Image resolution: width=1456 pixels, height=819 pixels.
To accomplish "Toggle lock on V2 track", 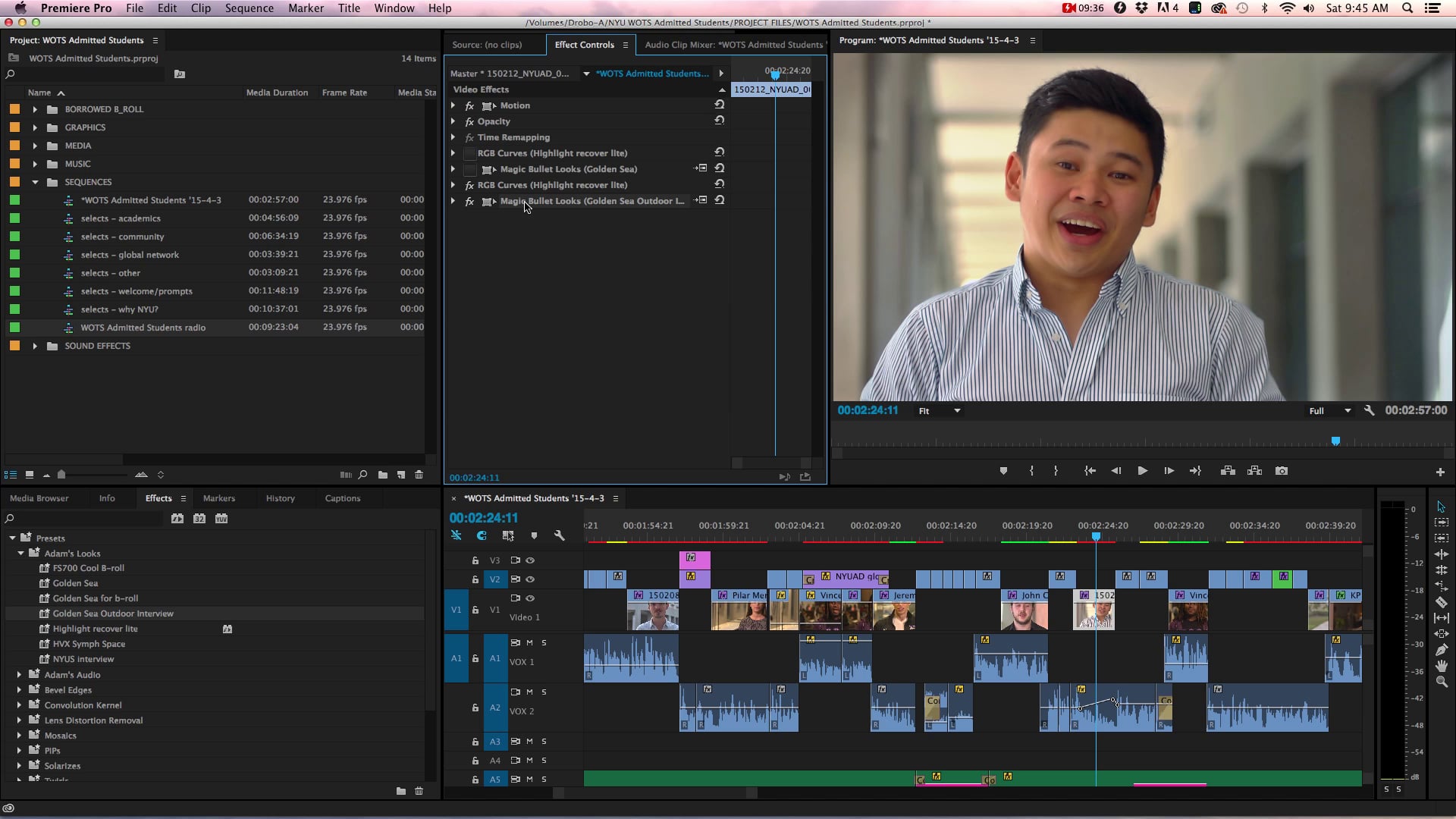I will coord(475,579).
